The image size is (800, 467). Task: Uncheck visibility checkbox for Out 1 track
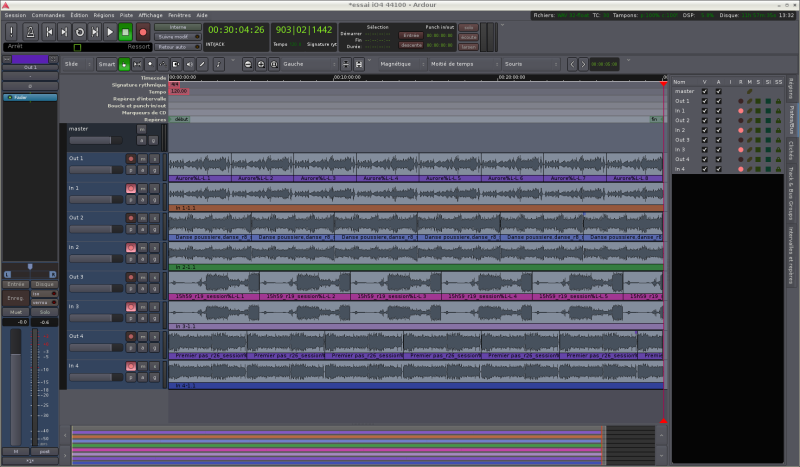pos(704,101)
